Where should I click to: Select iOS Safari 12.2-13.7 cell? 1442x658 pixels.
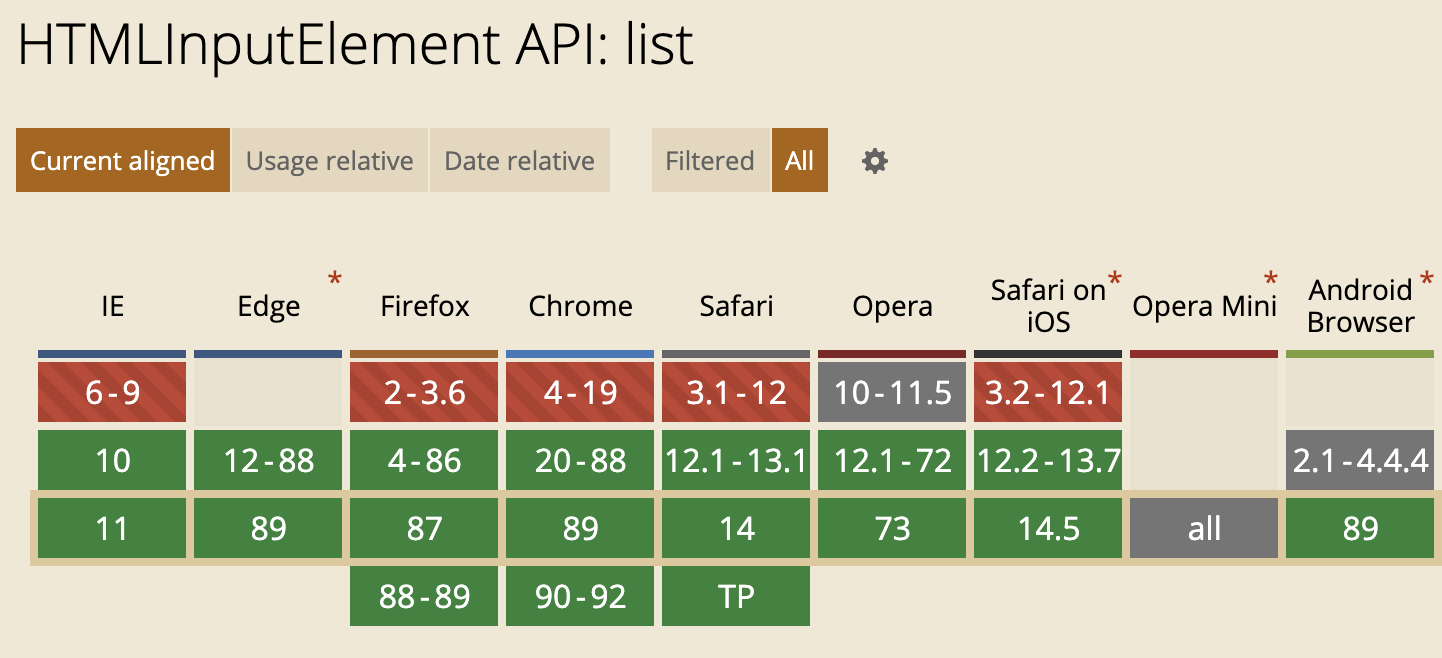click(x=1048, y=460)
